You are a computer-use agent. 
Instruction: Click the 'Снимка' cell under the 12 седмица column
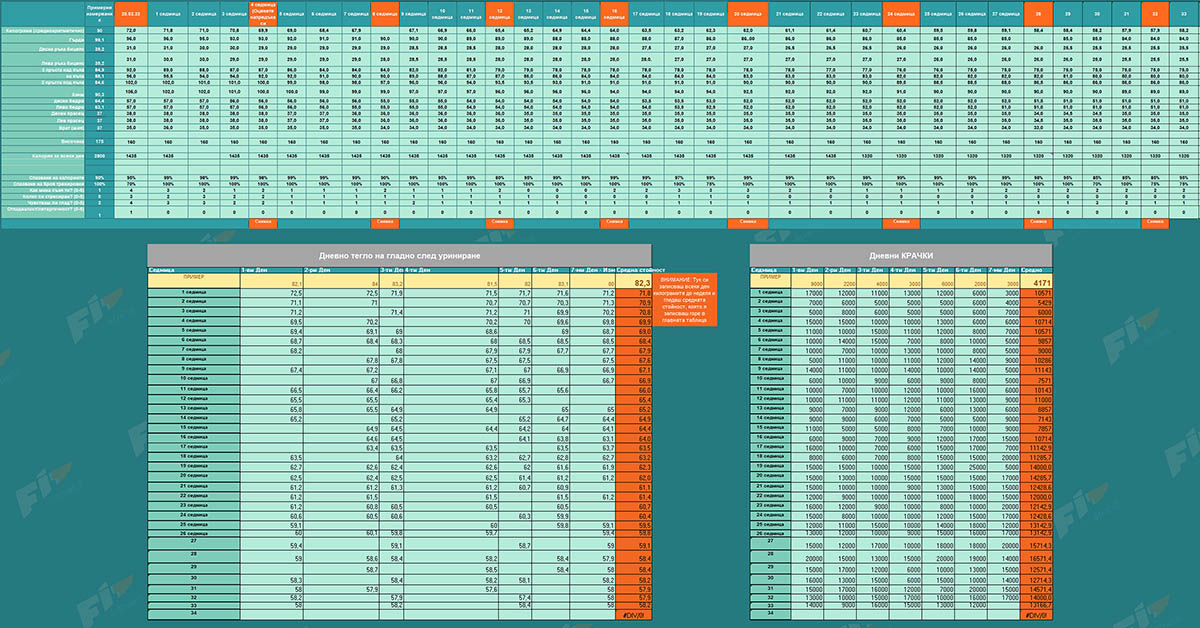tap(500, 222)
